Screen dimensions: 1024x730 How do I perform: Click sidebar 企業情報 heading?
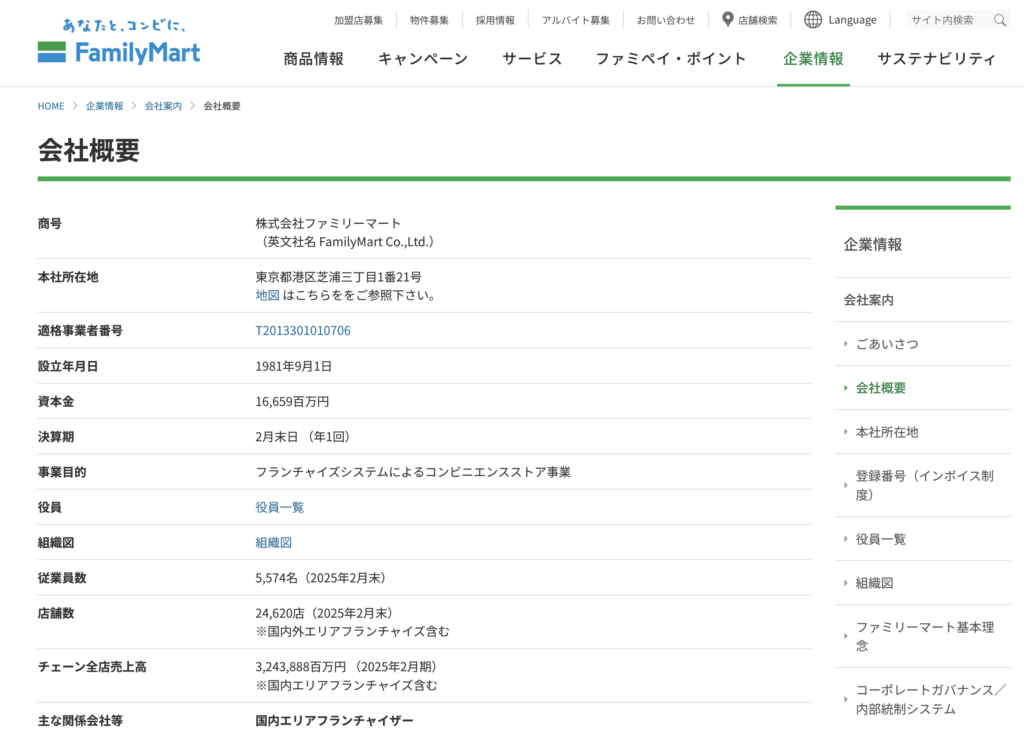872,245
